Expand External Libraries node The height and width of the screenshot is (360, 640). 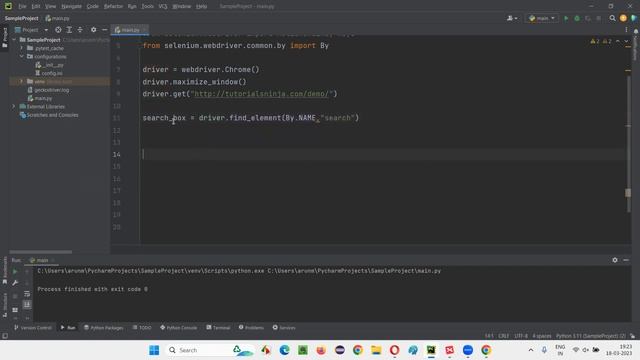(x=13, y=107)
